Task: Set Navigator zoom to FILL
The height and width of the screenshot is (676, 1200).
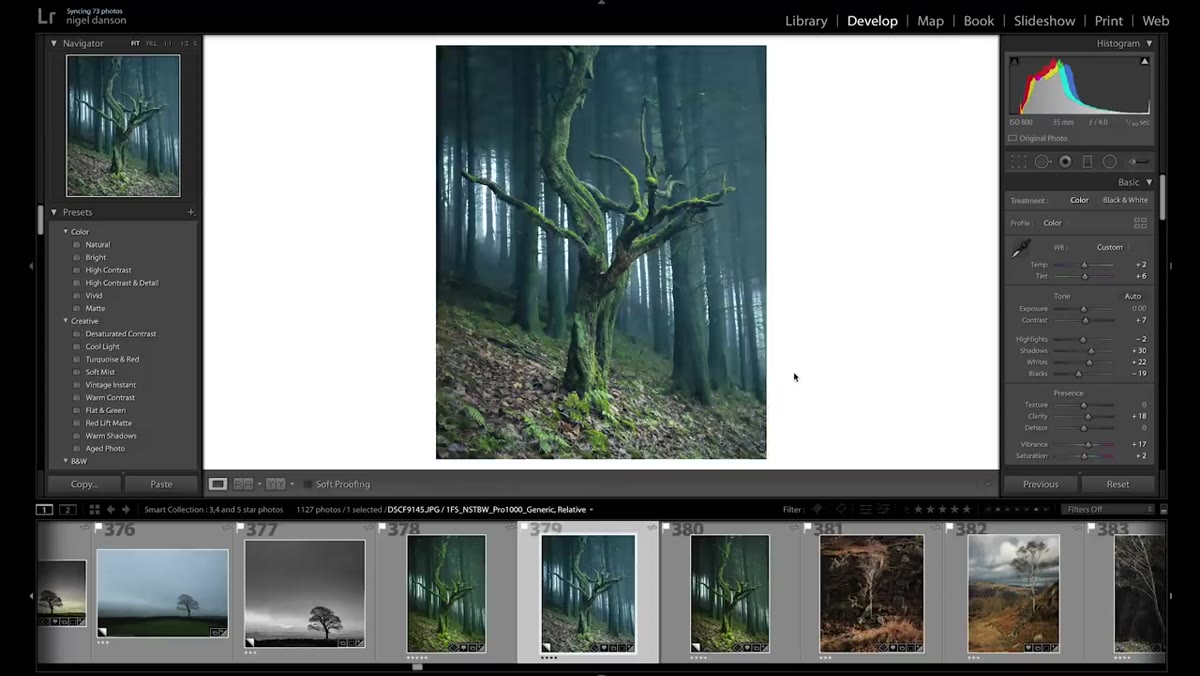Action: [152, 43]
